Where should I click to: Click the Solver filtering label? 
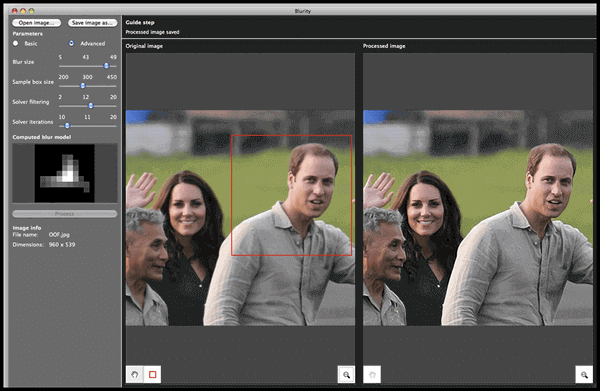pos(31,102)
